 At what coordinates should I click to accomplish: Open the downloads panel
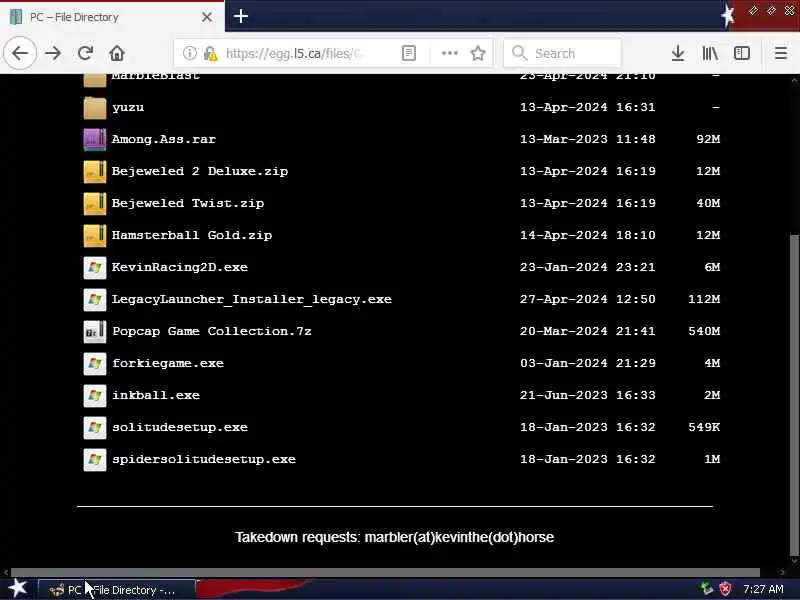coord(678,53)
